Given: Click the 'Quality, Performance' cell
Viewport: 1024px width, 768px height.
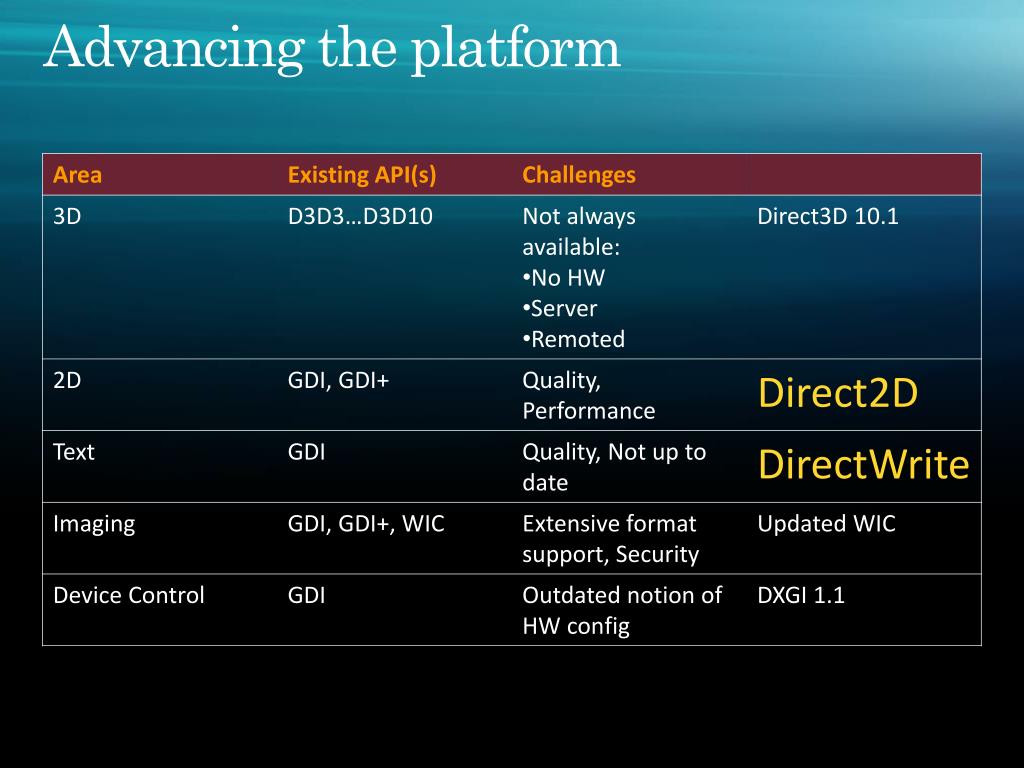Looking at the screenshot, I should pos(588,395).
